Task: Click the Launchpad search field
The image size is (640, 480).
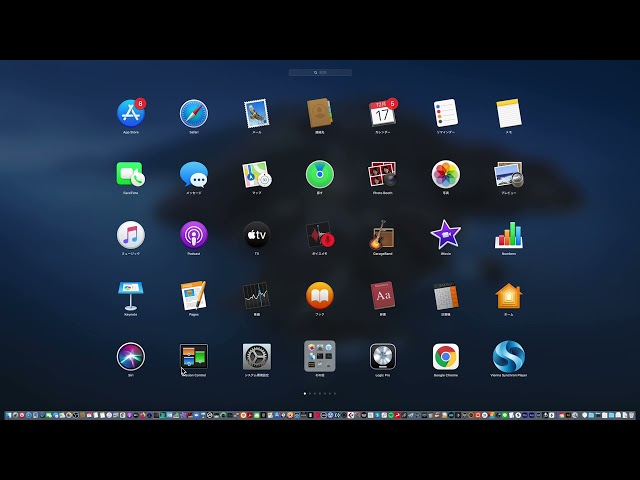Action: click(320, 72)
